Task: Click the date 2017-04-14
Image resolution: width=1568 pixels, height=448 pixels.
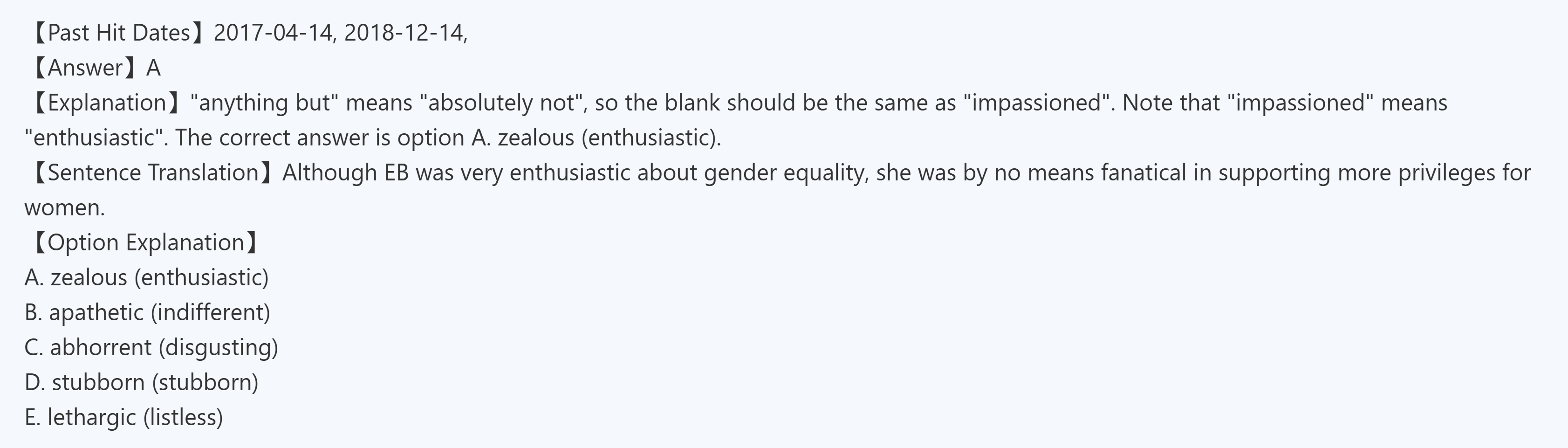Action: tap(274, 33)
